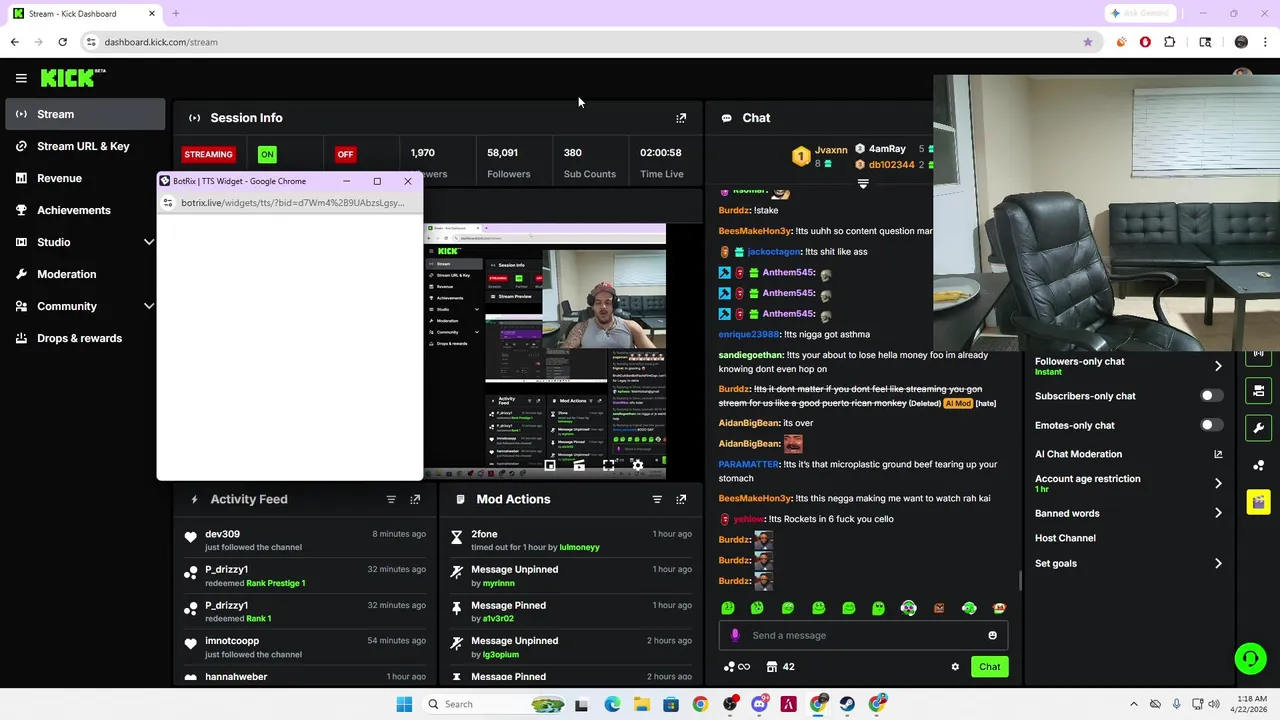Click the red STREAMING status badge
This screenshot has height=720, width=1280.
[208, 154]
